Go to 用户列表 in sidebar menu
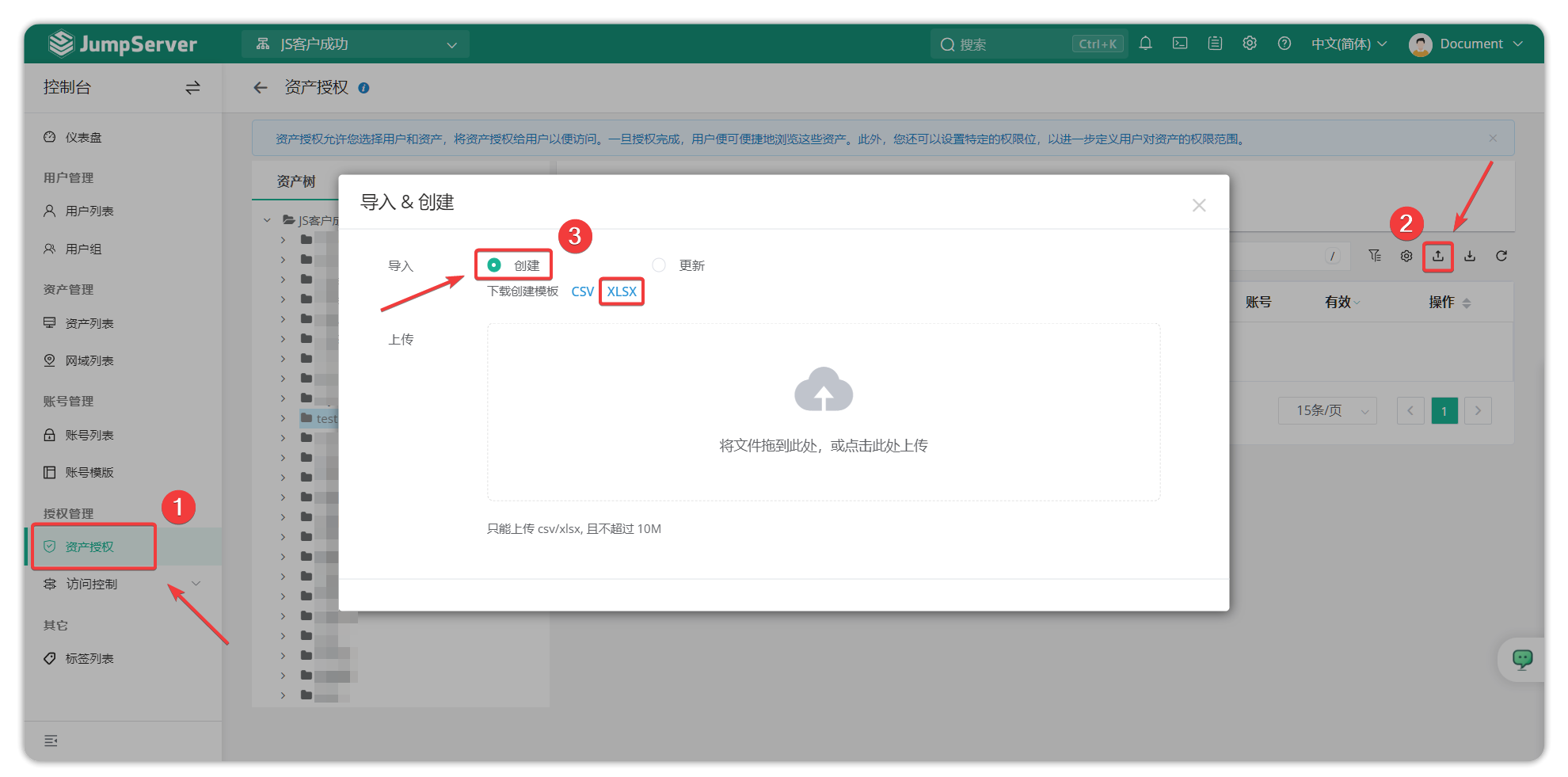This screenshot has height=777, width=1568. pyautogui.click(x=89, y=211)
